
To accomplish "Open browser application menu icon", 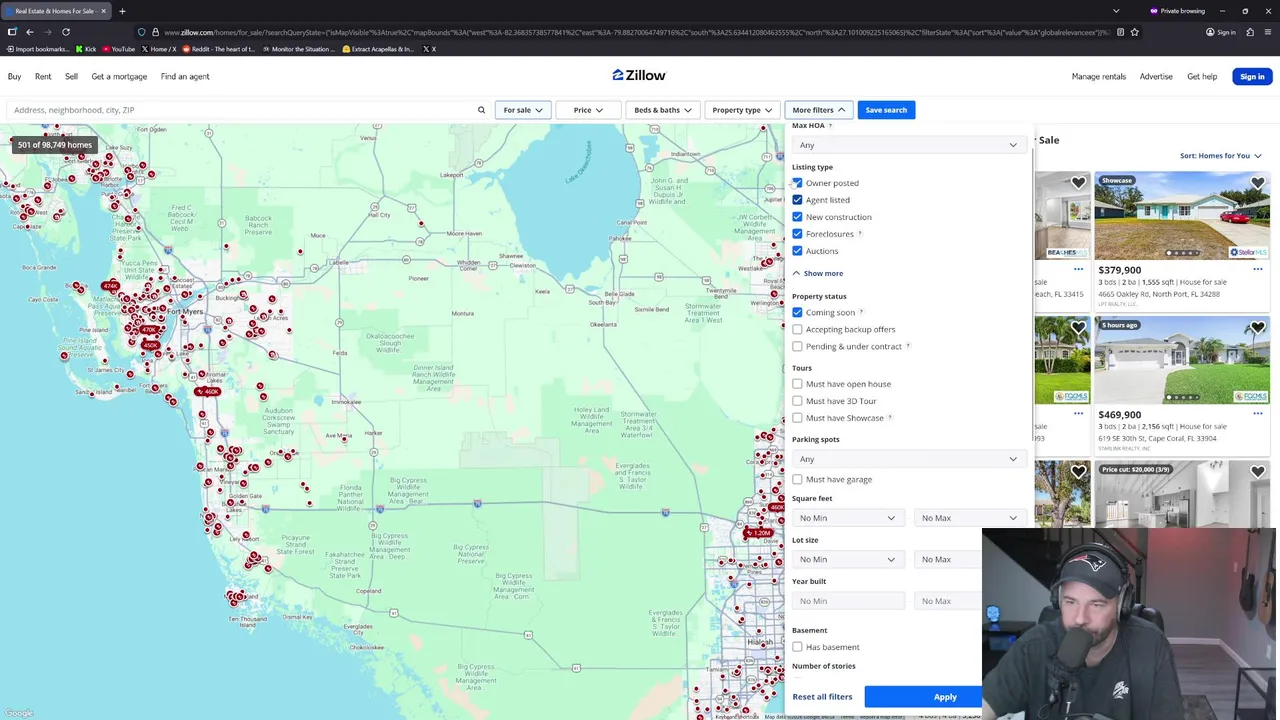I will (x=1267, y=32).
